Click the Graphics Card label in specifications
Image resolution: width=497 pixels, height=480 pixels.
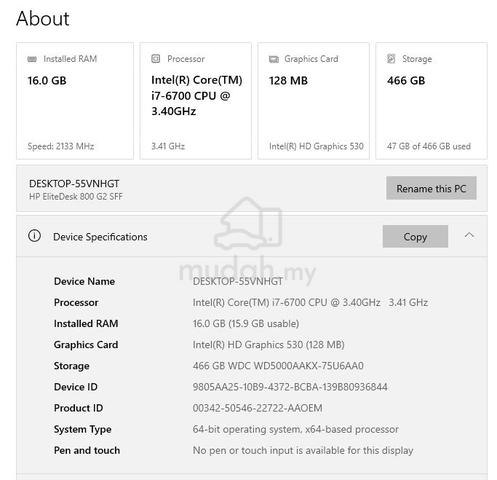(x=86, y=345)
